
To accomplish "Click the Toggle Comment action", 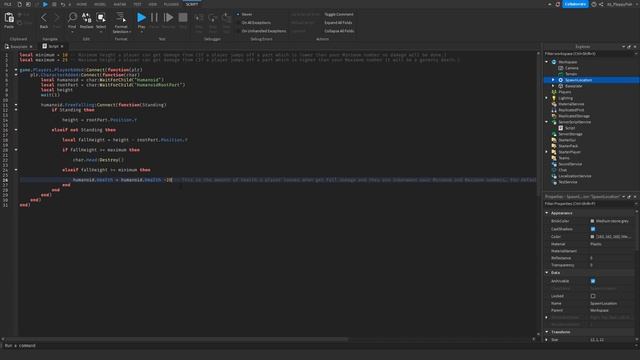I will click(x=339, y=14).
